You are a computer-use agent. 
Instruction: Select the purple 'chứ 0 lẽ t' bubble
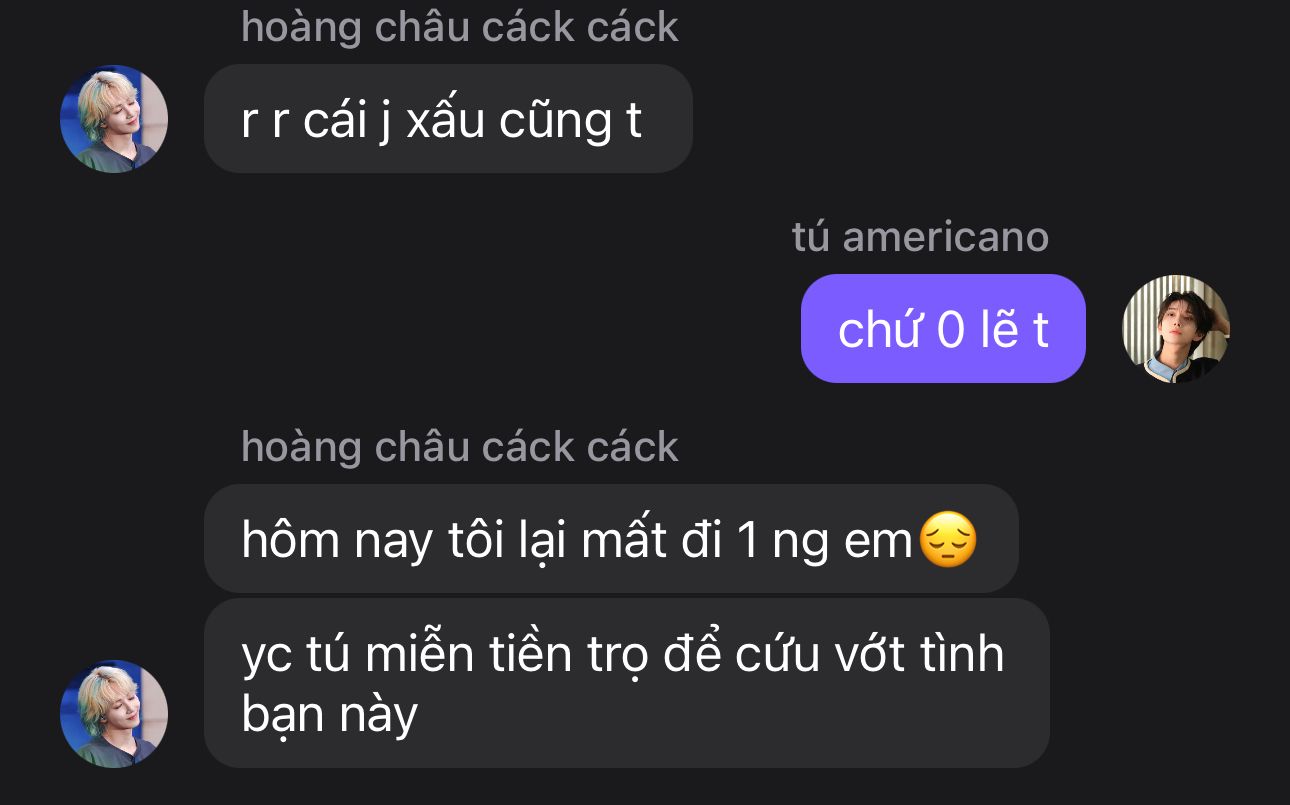(943, 329)
